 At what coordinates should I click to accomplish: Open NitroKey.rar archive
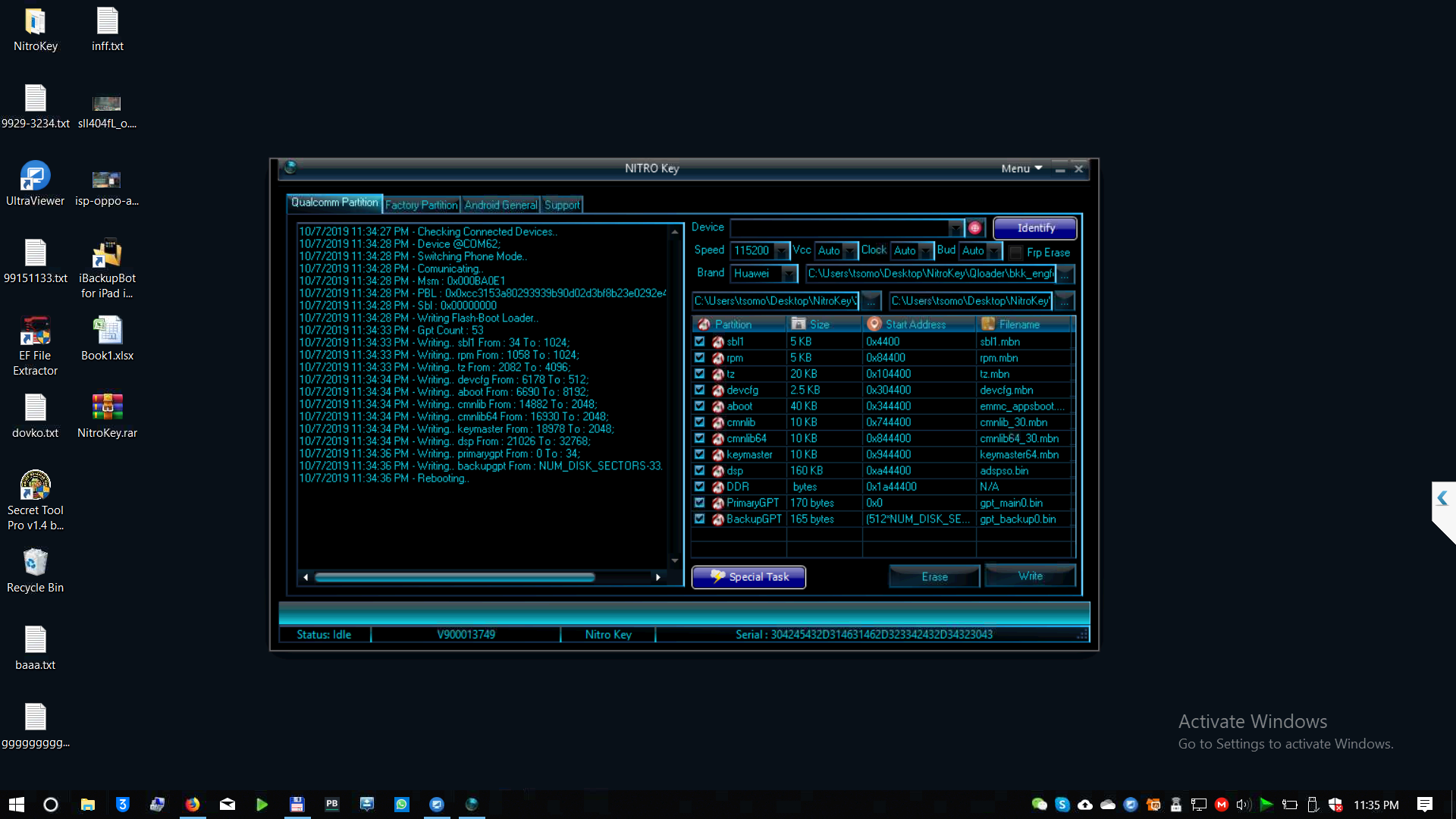pyautogui.click(x=108, y=416)
